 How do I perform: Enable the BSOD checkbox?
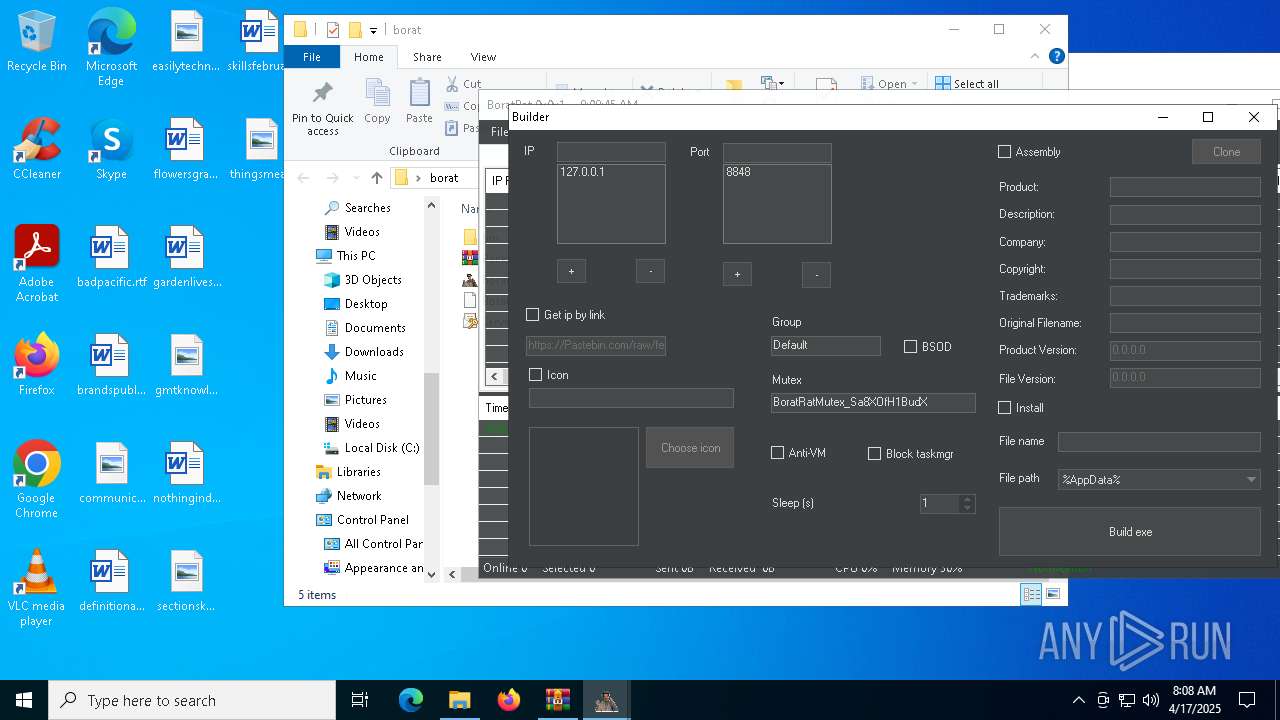(911, 347)
